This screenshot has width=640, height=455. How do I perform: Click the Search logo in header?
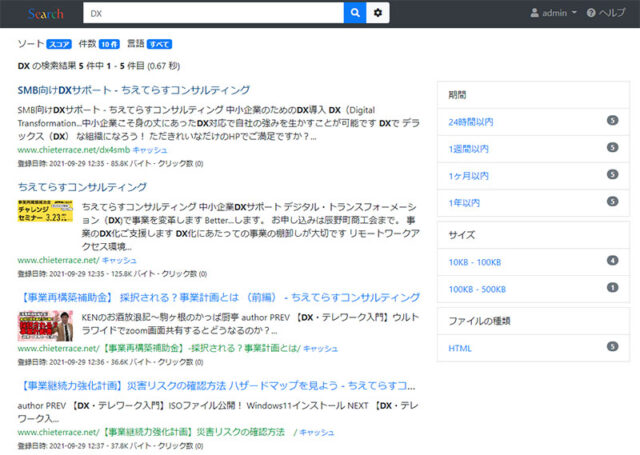(x=46, y=13)
